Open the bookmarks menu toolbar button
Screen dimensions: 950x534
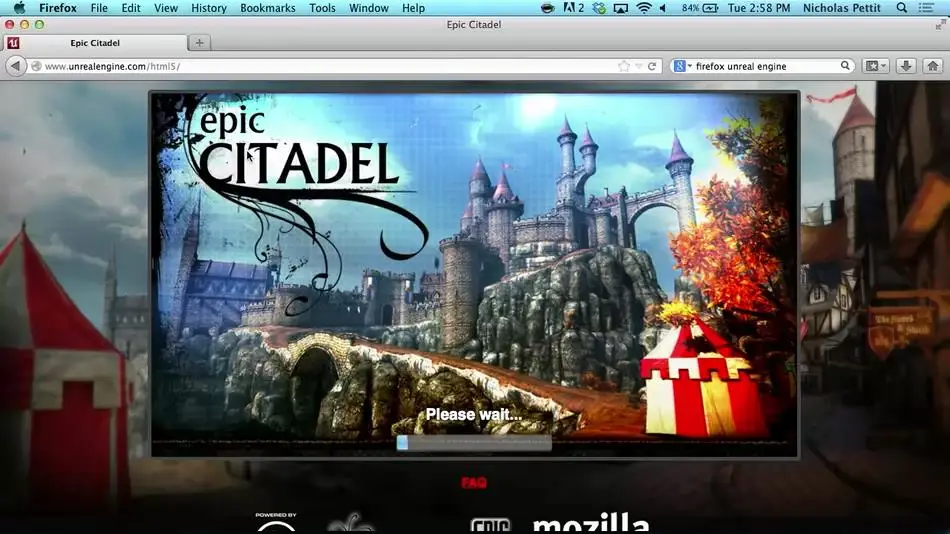(x=875, y=66)
